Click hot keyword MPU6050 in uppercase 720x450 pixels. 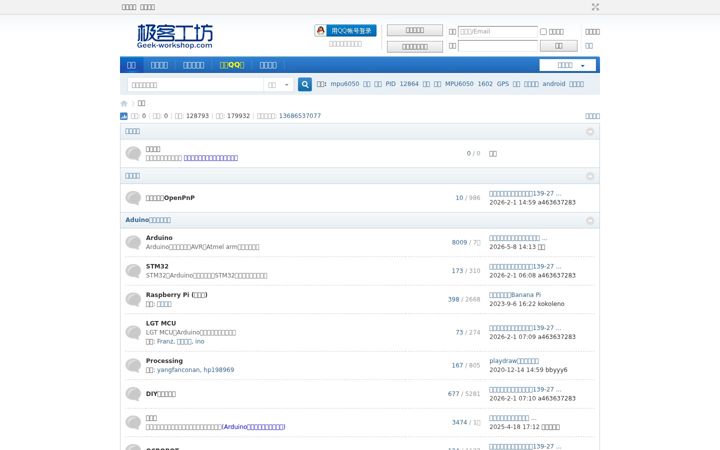(459, 84)
